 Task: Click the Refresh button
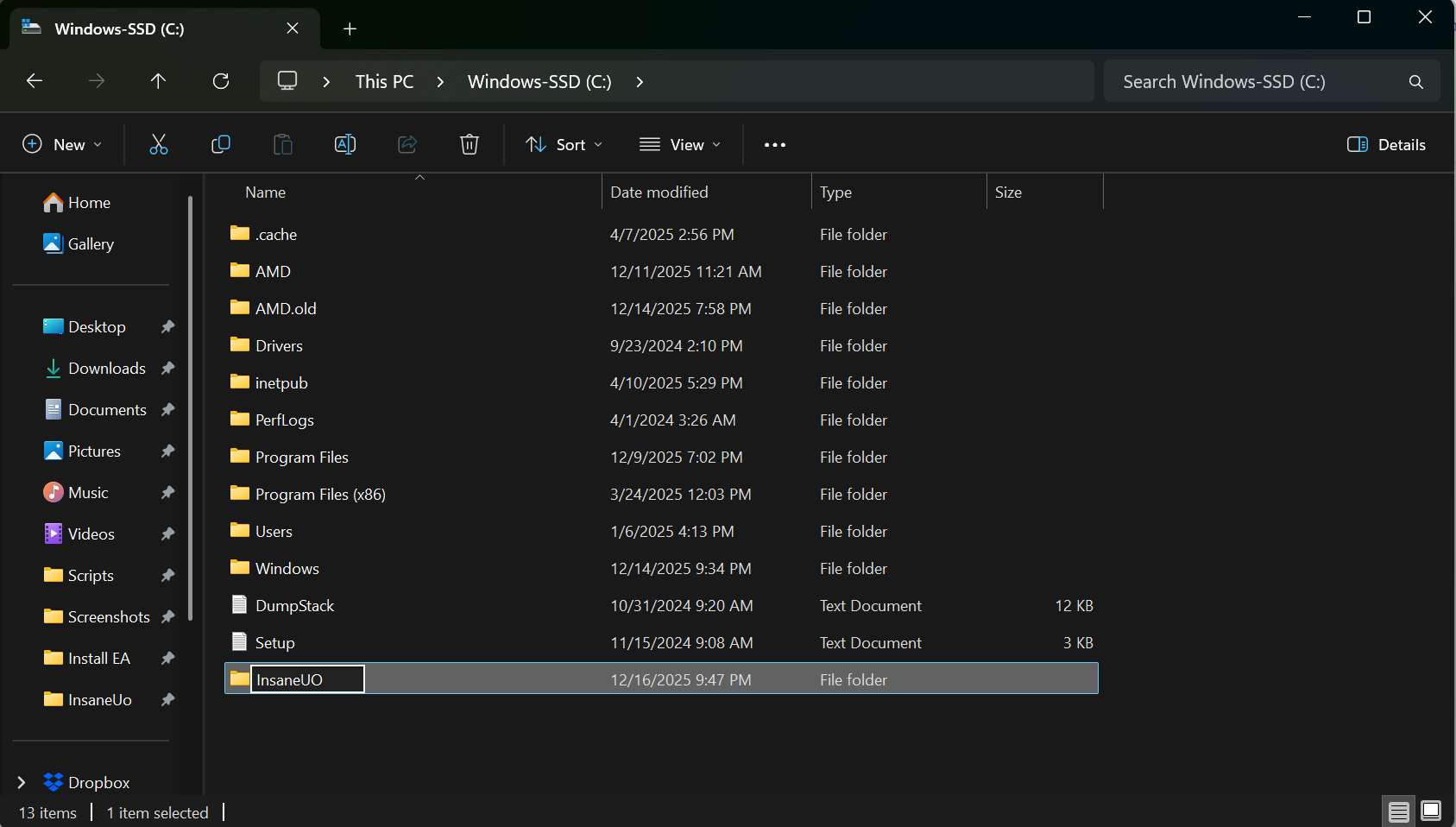221,81
